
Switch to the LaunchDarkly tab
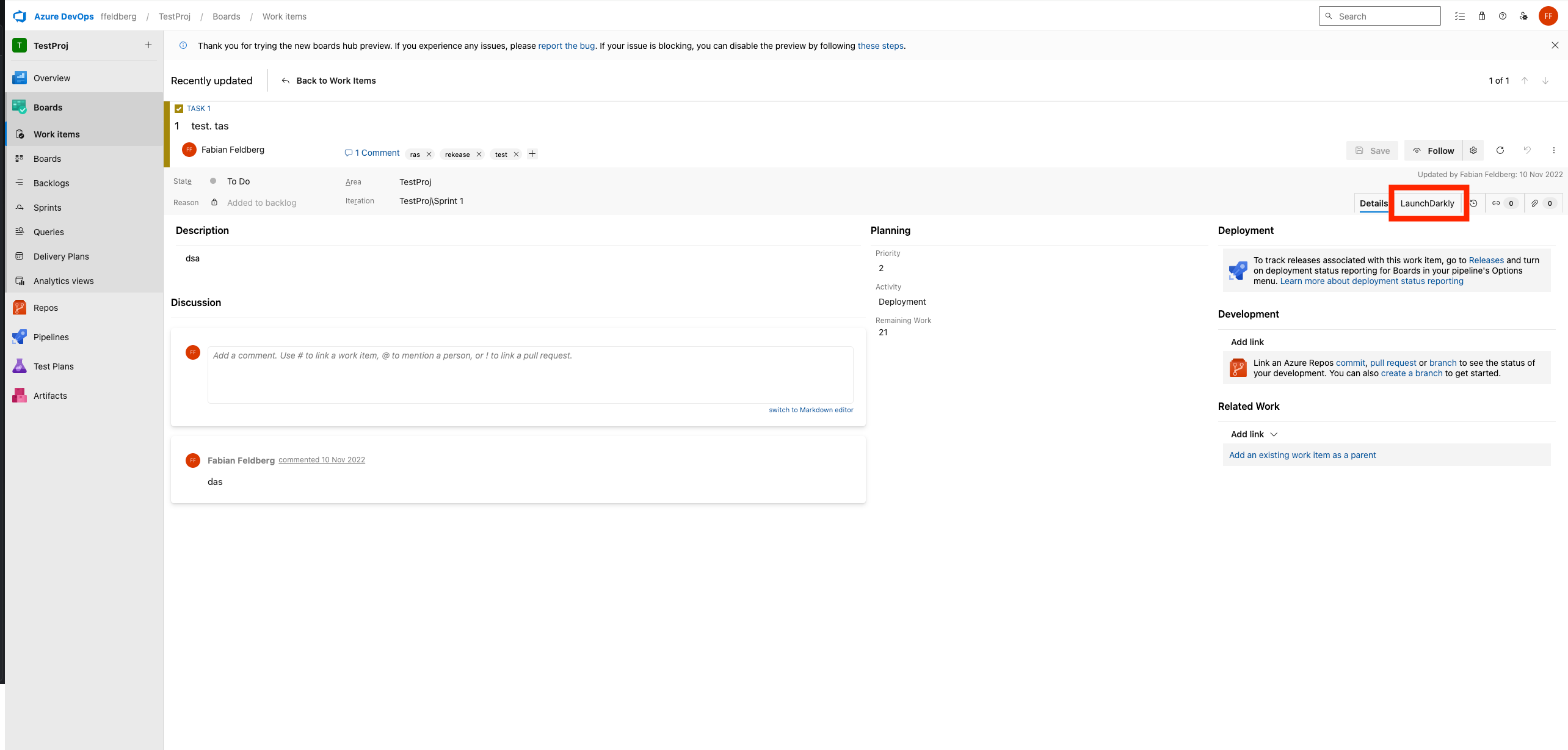1427,203
